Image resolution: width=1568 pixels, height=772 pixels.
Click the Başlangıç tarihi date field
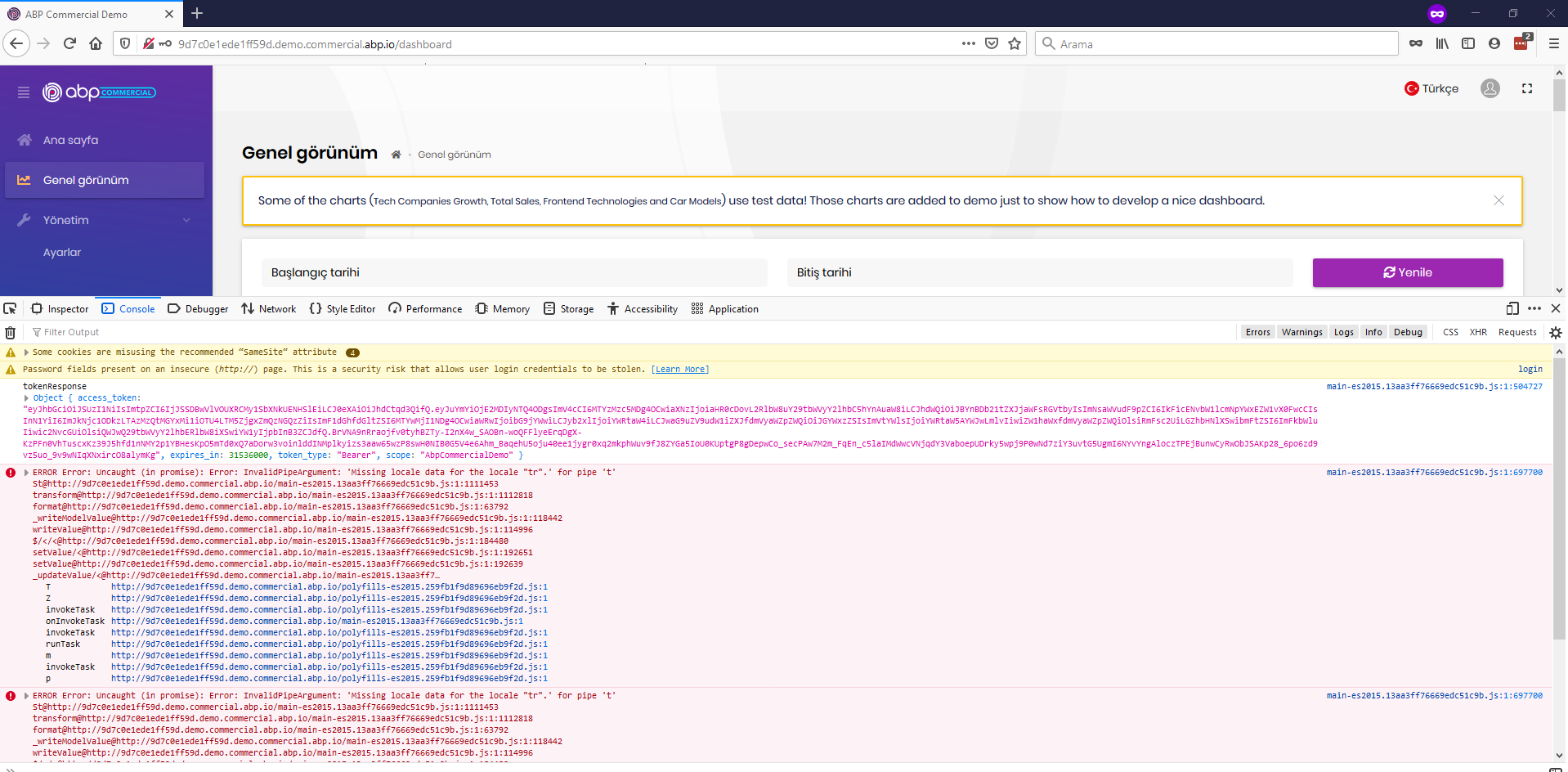click(x=514, y=272)
